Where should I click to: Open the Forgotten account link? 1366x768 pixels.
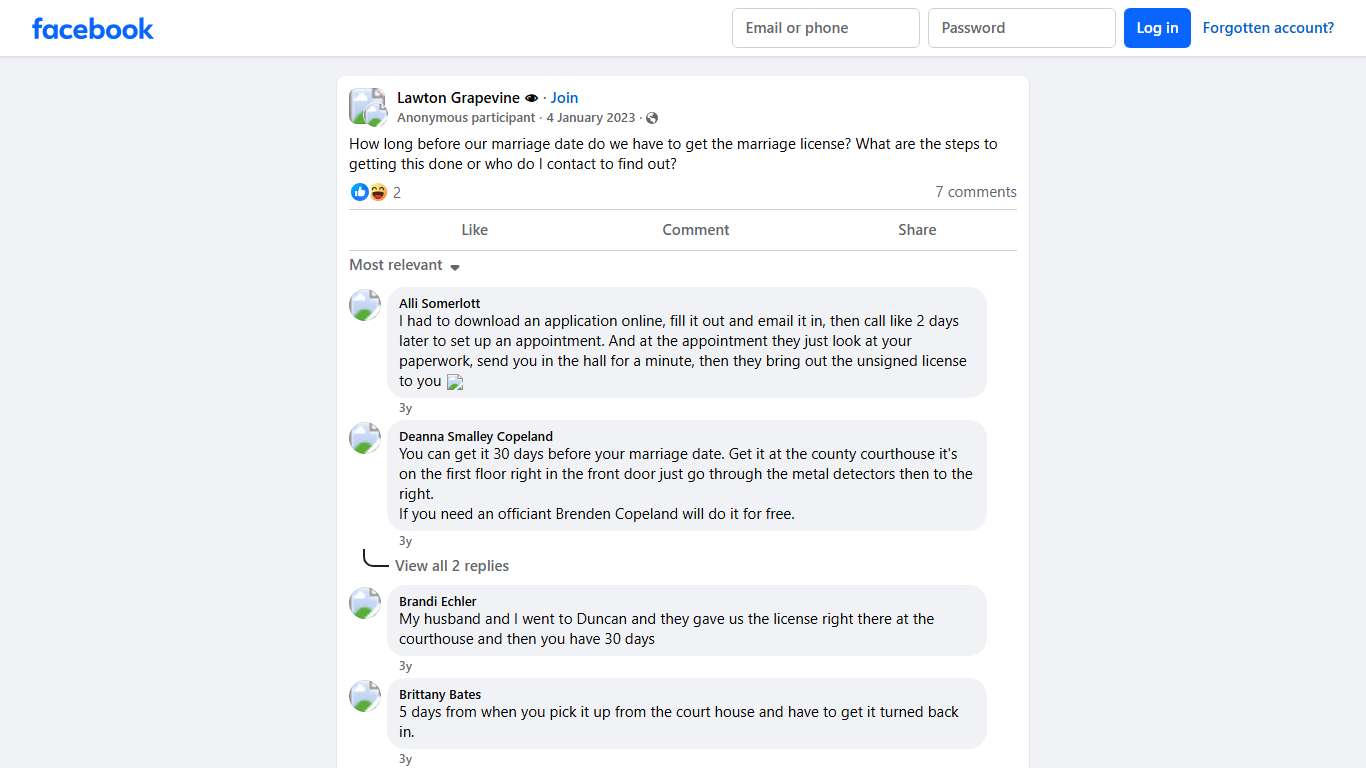(1268, 28)
